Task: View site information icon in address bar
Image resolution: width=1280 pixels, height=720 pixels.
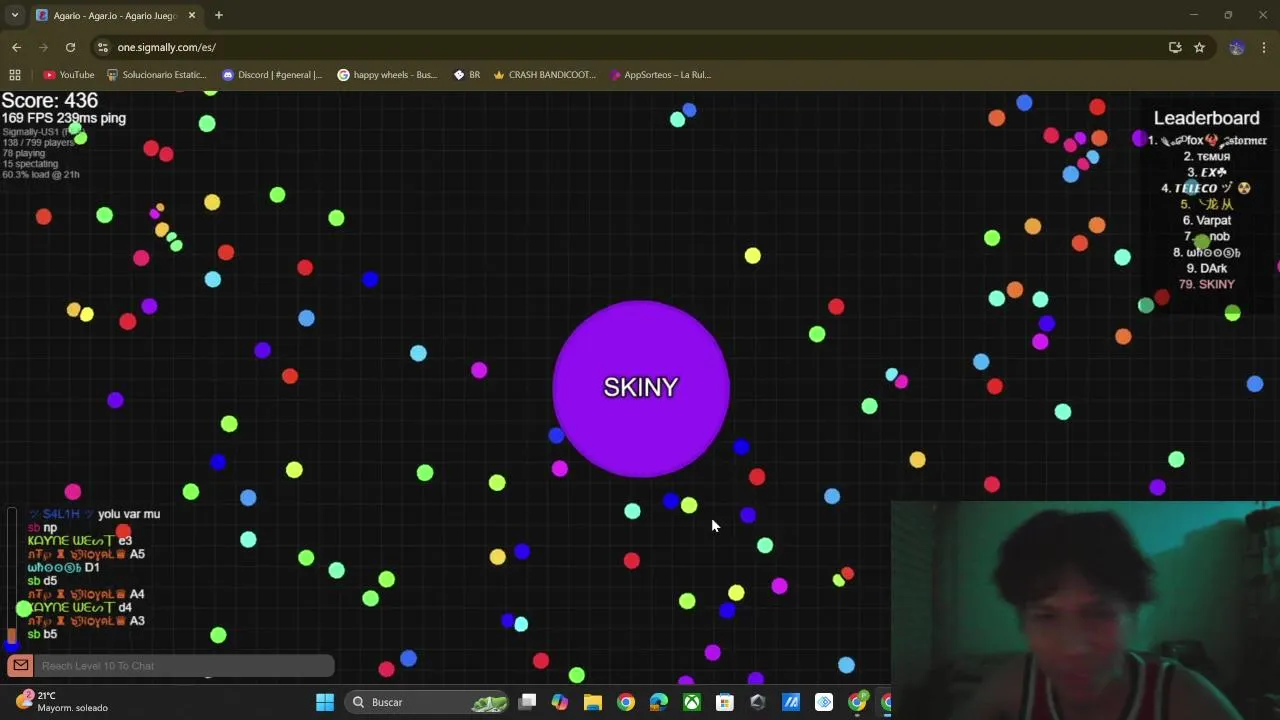Action: pyautogui.click(x=102, y=47)
